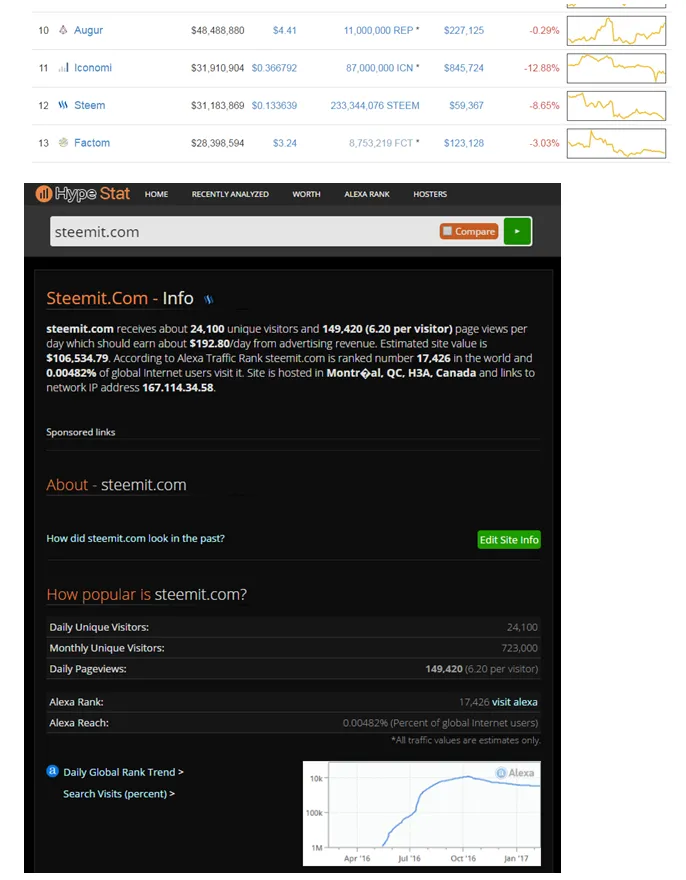Click Factom supply 8,753,219 FCT
686x880 pixels.
tap(381, 143)
